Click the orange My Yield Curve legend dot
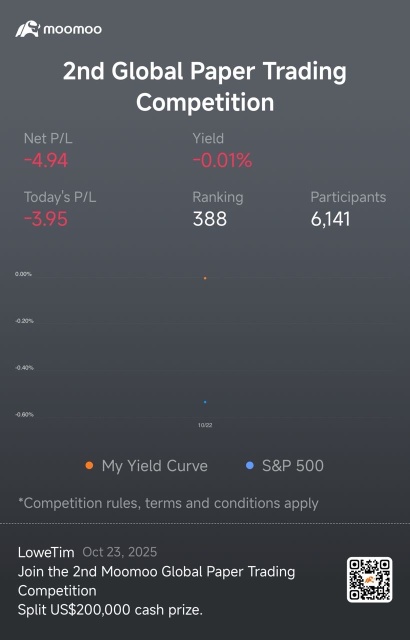Viewport: 410px width, 640px height. pos(89,466)
